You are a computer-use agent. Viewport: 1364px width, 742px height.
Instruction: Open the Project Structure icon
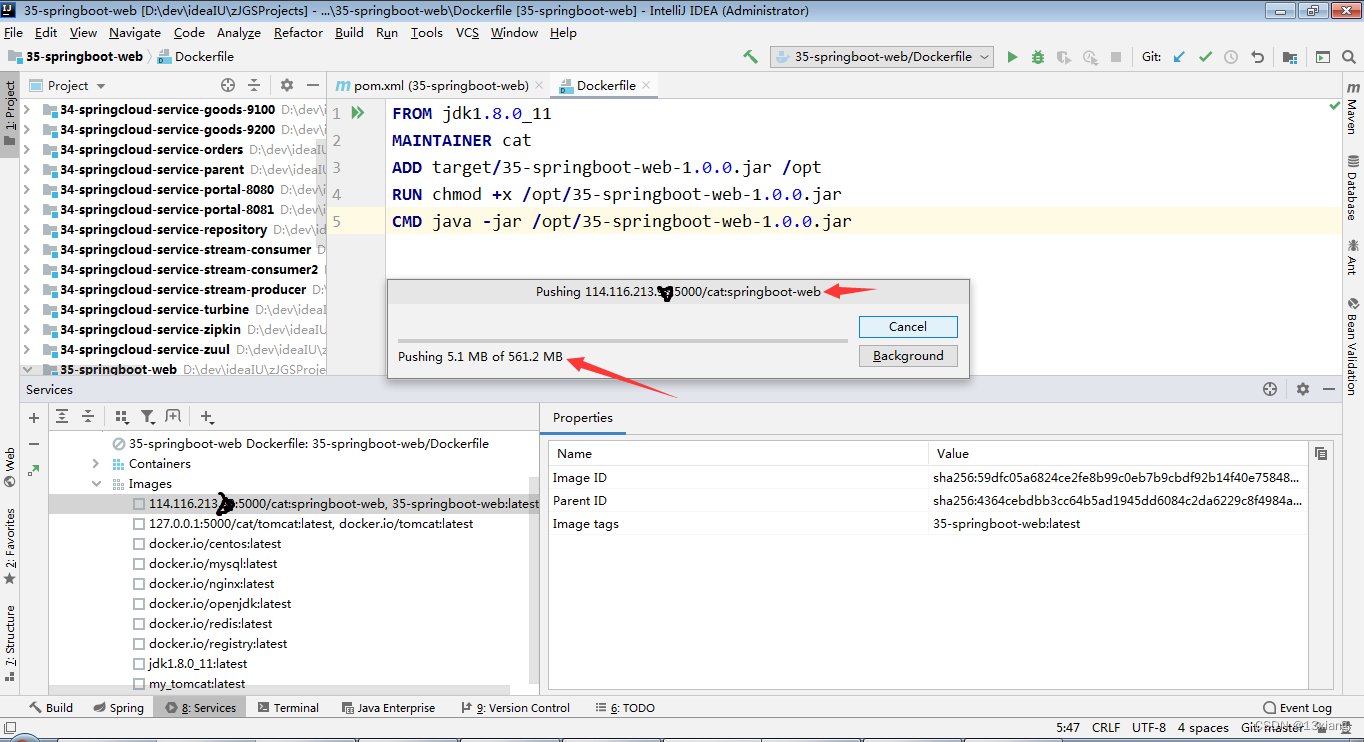[x=1290, y=57]
